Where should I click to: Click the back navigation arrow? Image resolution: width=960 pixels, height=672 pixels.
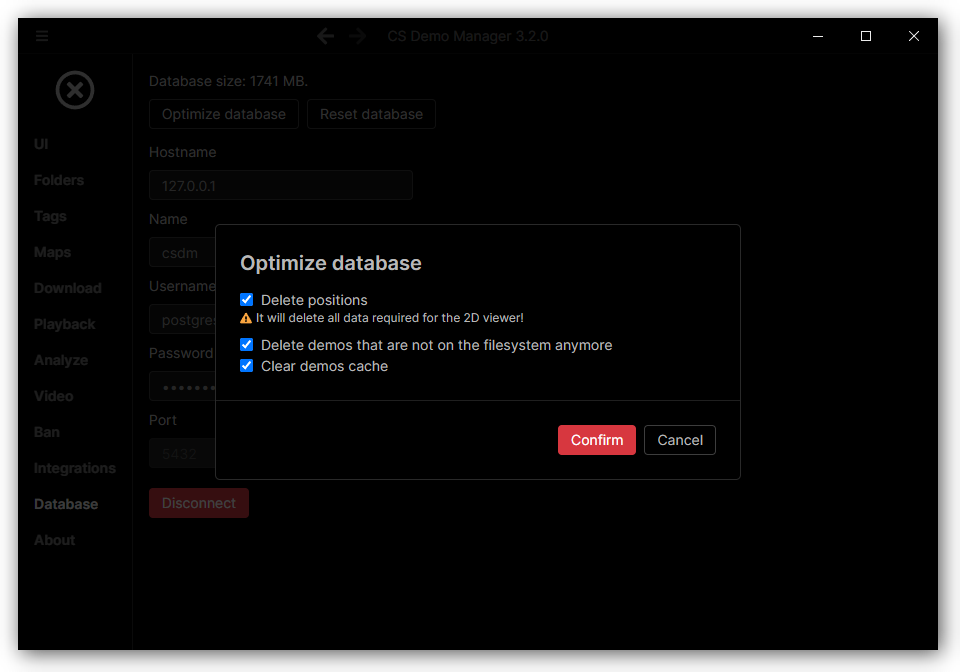click(x=325, y=35)
